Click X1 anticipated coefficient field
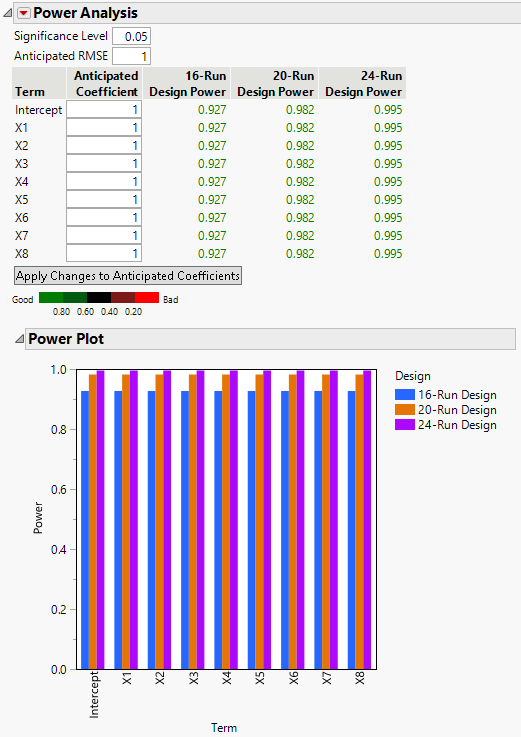 coord(104,127)
